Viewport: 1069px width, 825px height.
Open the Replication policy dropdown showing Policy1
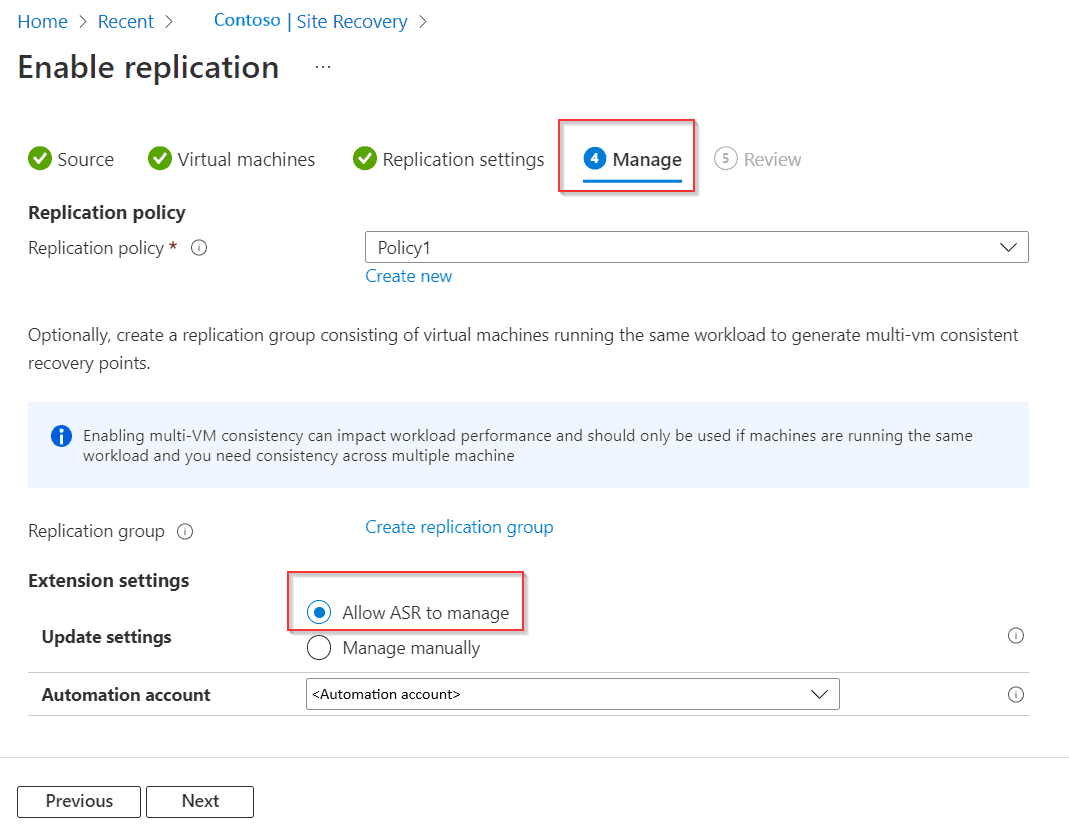point(696,247)
